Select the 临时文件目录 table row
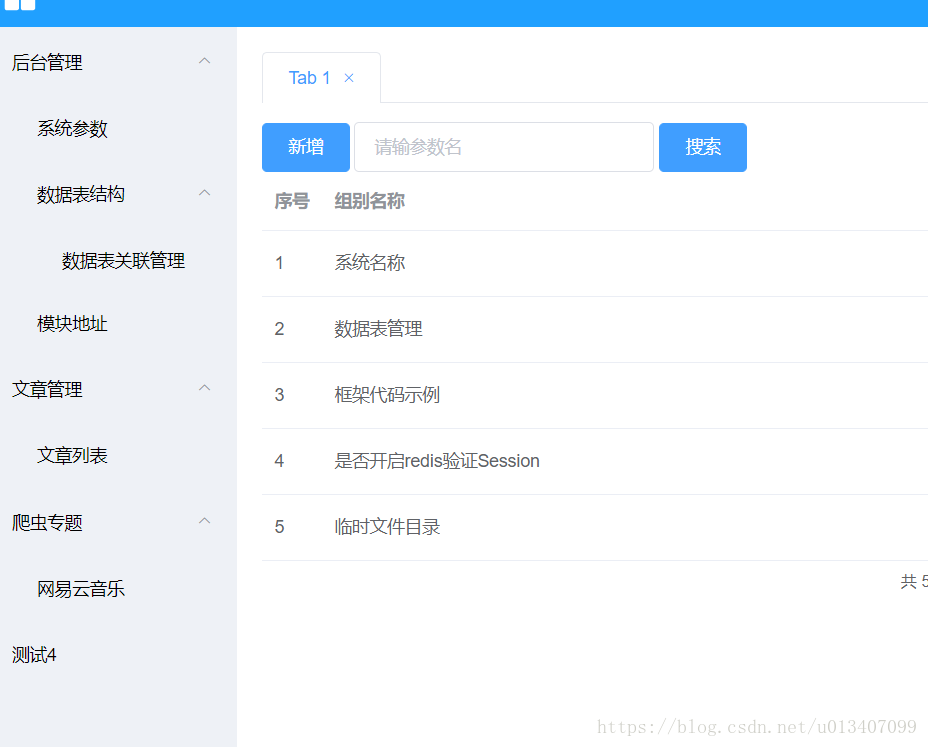This screenshot has height=747, width=928. coord(595,527)
